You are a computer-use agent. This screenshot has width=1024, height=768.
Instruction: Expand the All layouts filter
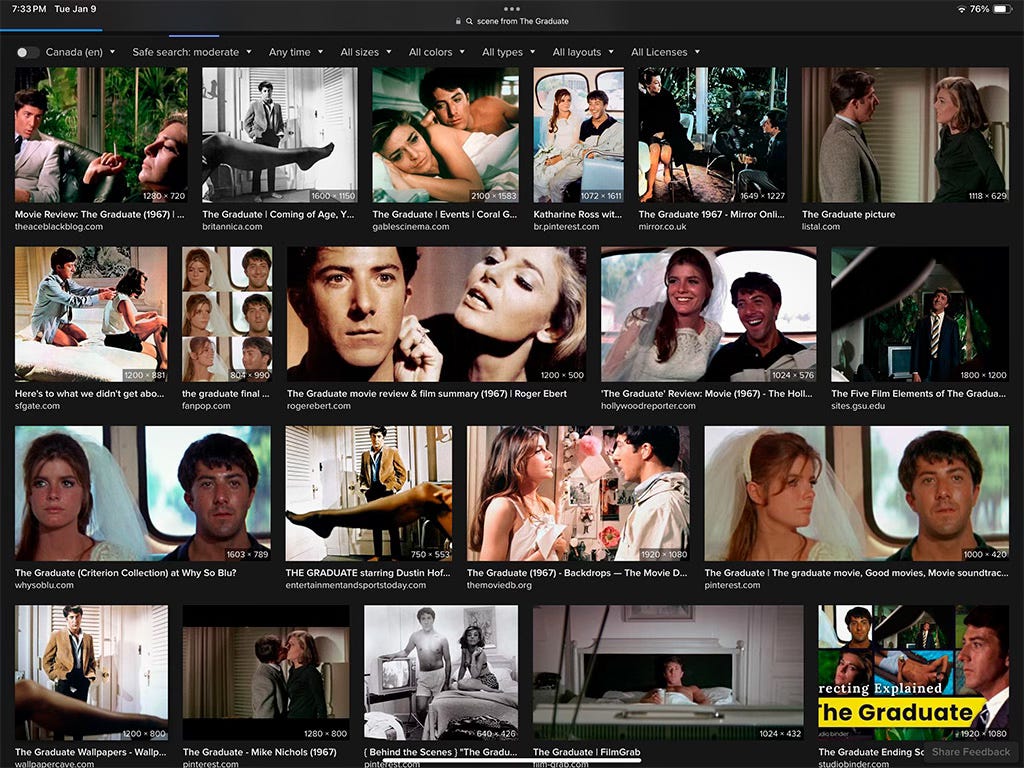583,52
